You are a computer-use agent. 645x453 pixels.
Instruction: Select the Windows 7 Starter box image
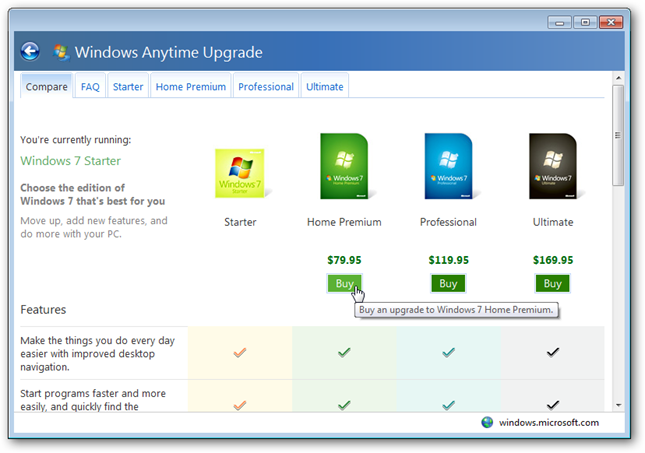coord(240,173)
